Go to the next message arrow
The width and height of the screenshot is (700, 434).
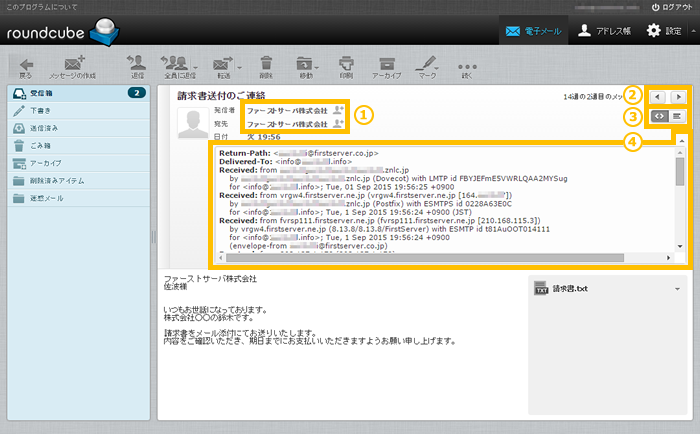(679, 96)
